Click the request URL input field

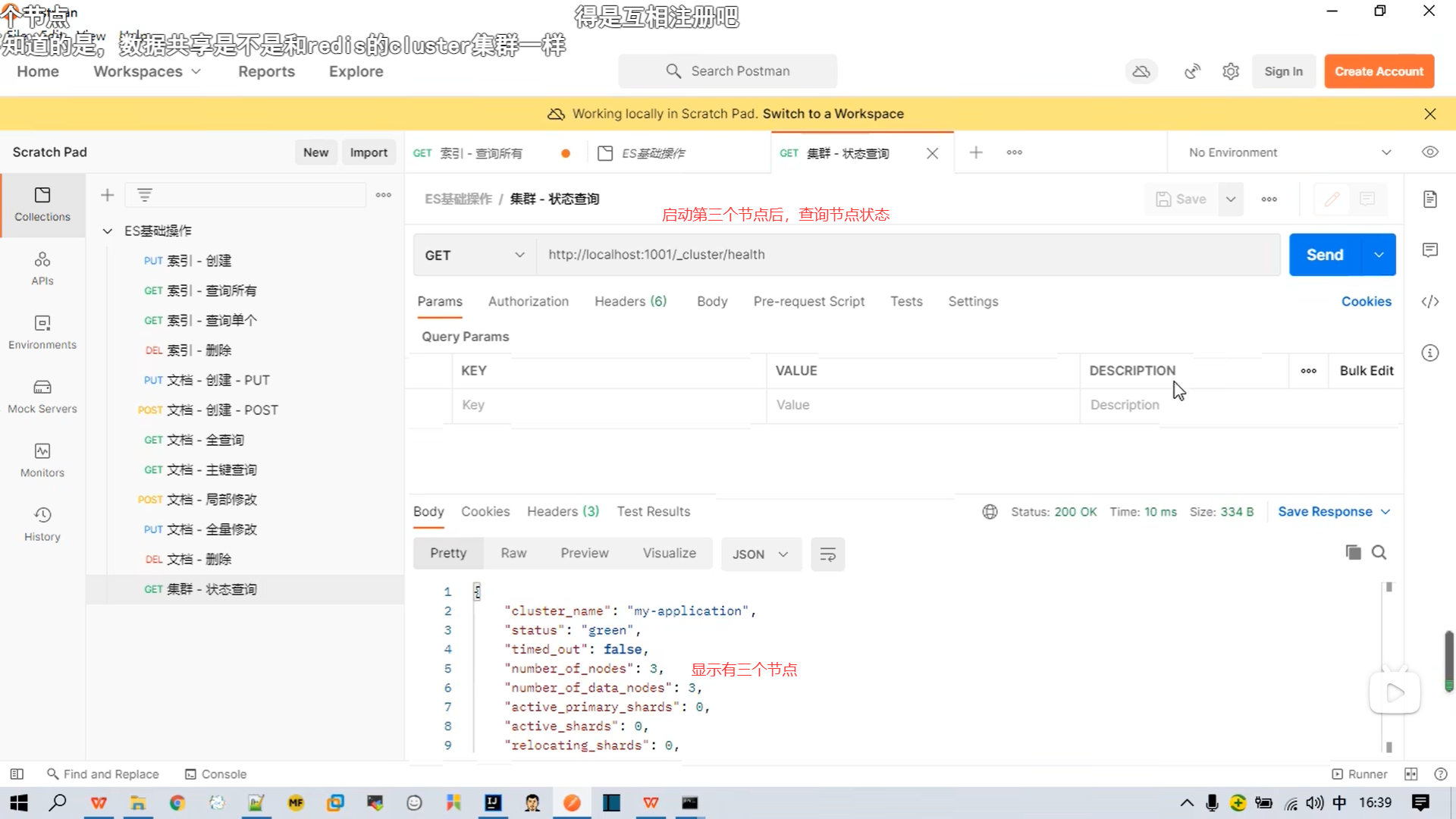coord(906,255)
